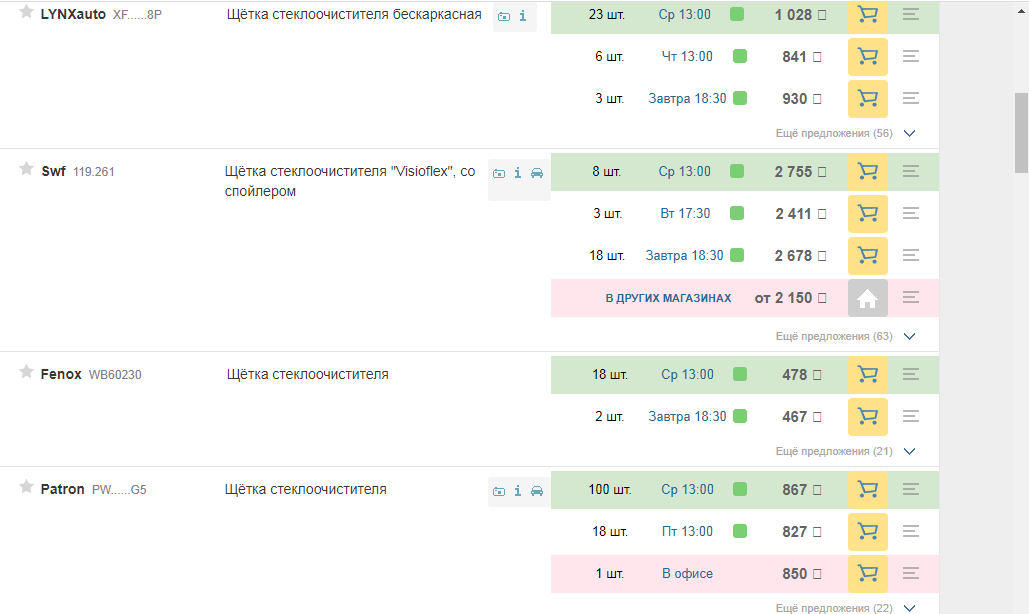Mark Patron wiper as favorite with star
Screen dimensions: 1029x614
[27, 487]
